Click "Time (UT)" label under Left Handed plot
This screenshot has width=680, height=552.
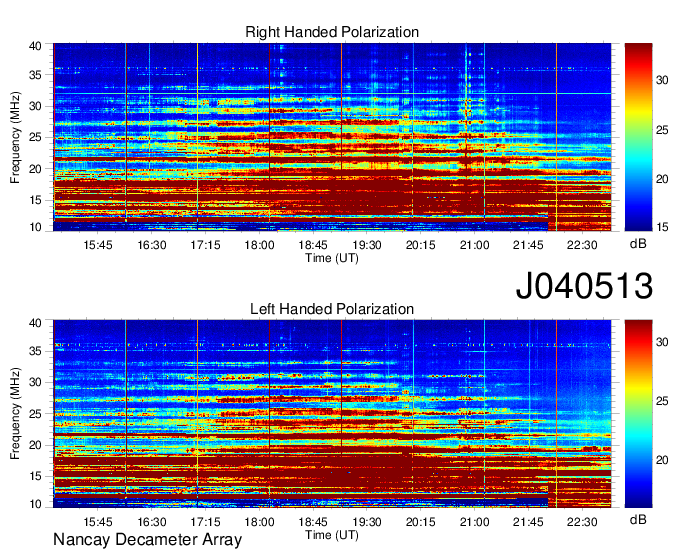332,535
